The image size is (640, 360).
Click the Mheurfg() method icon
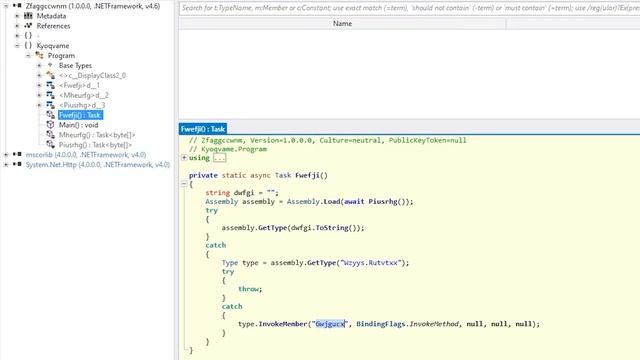click(x=50, y=134)
